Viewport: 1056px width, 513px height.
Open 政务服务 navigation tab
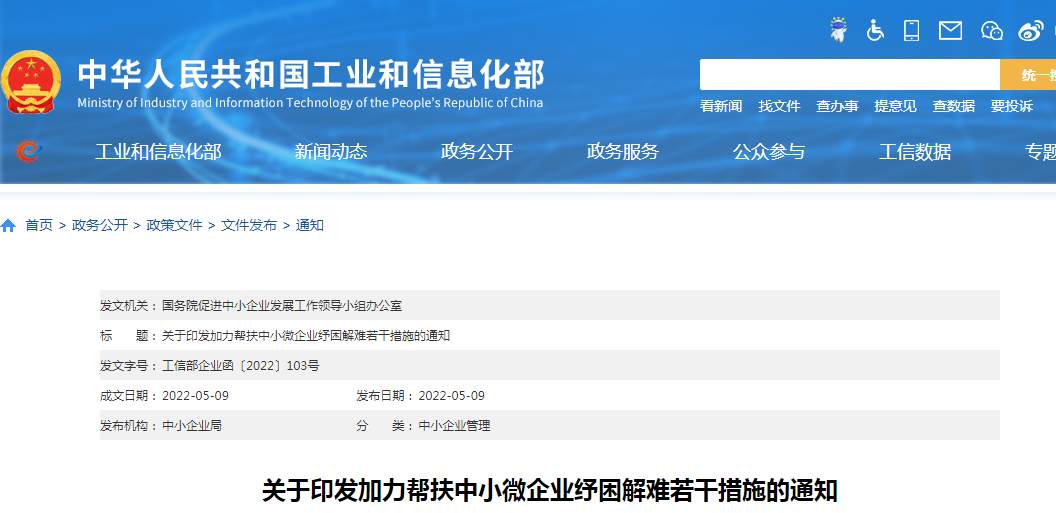pos(622,152)
